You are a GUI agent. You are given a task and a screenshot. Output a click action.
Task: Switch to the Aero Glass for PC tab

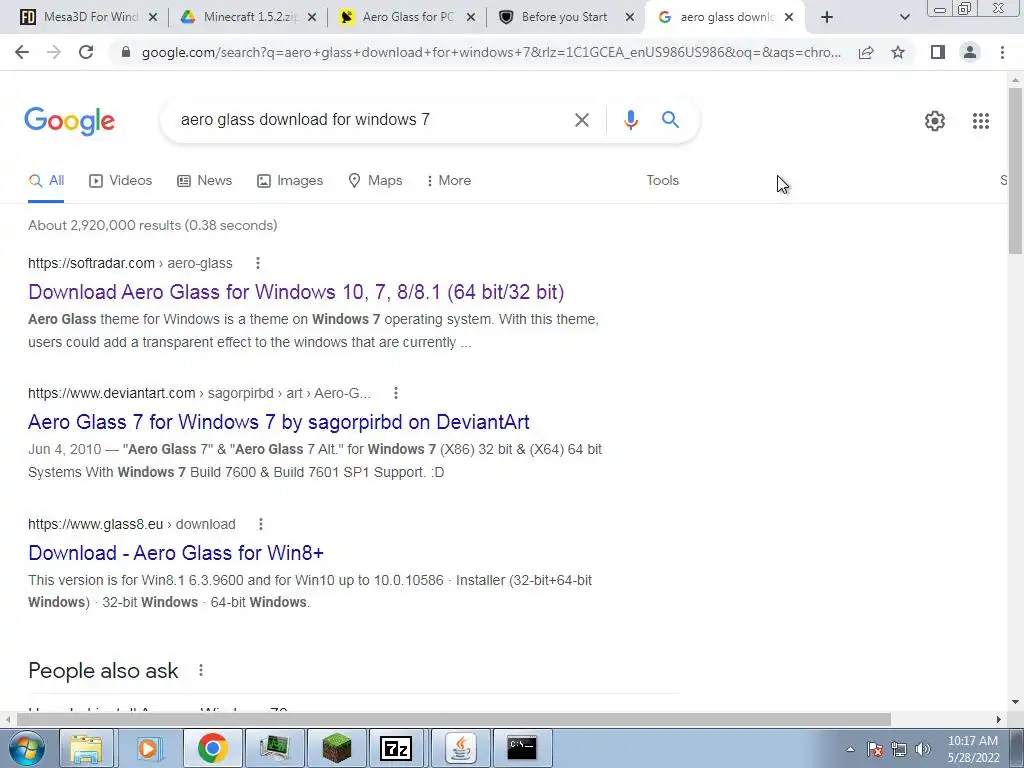pos(406,17)
